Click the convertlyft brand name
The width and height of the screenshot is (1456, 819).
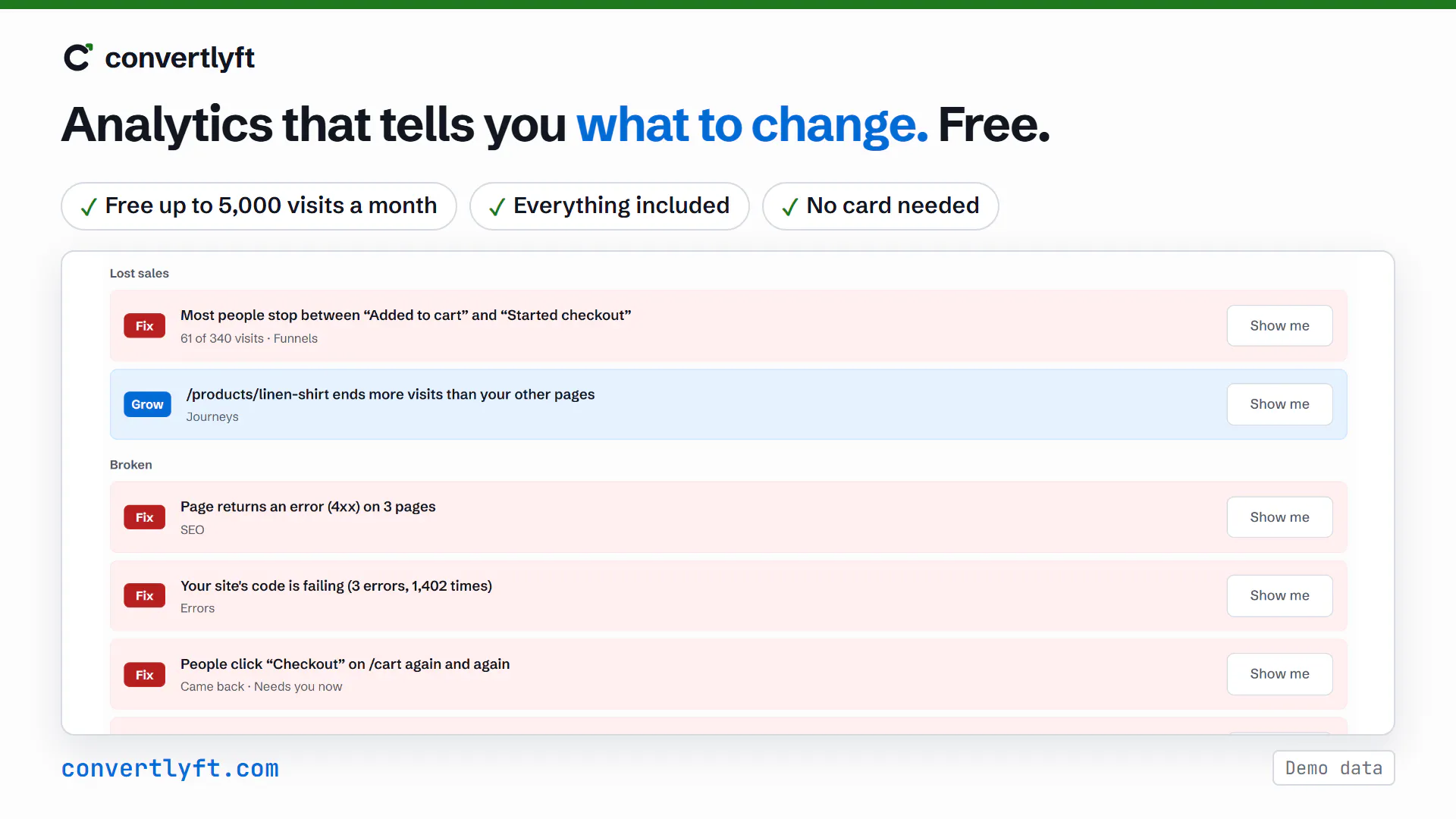pos(180,58)
